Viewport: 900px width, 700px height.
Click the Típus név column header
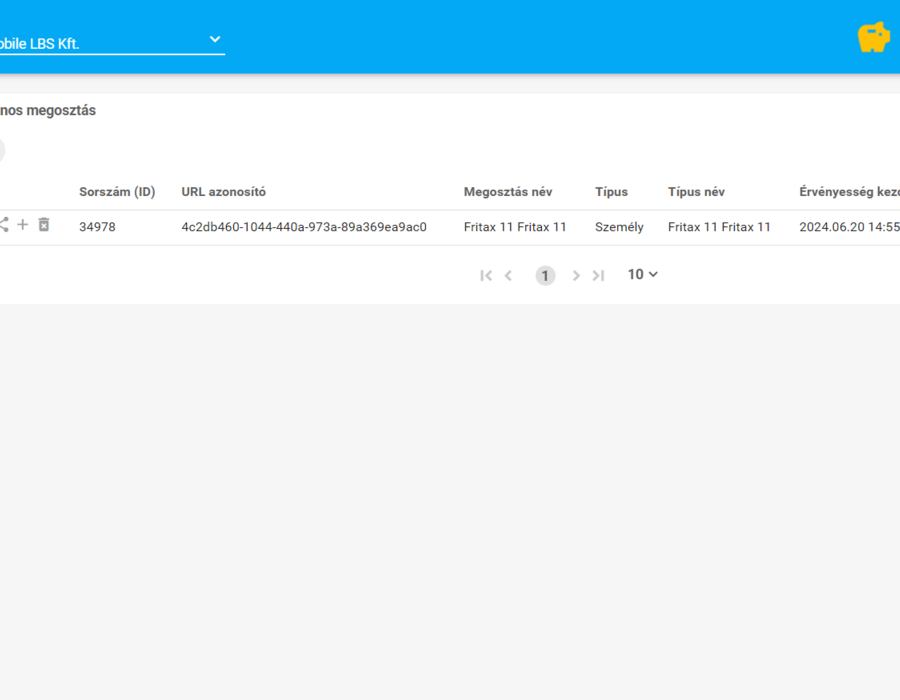point(696,192)
